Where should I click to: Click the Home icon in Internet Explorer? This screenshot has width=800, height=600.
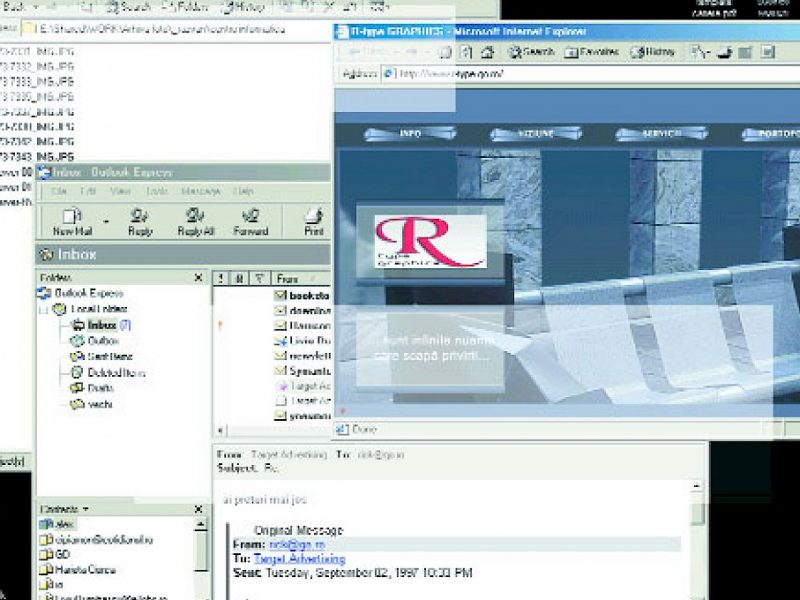point(487,51)
